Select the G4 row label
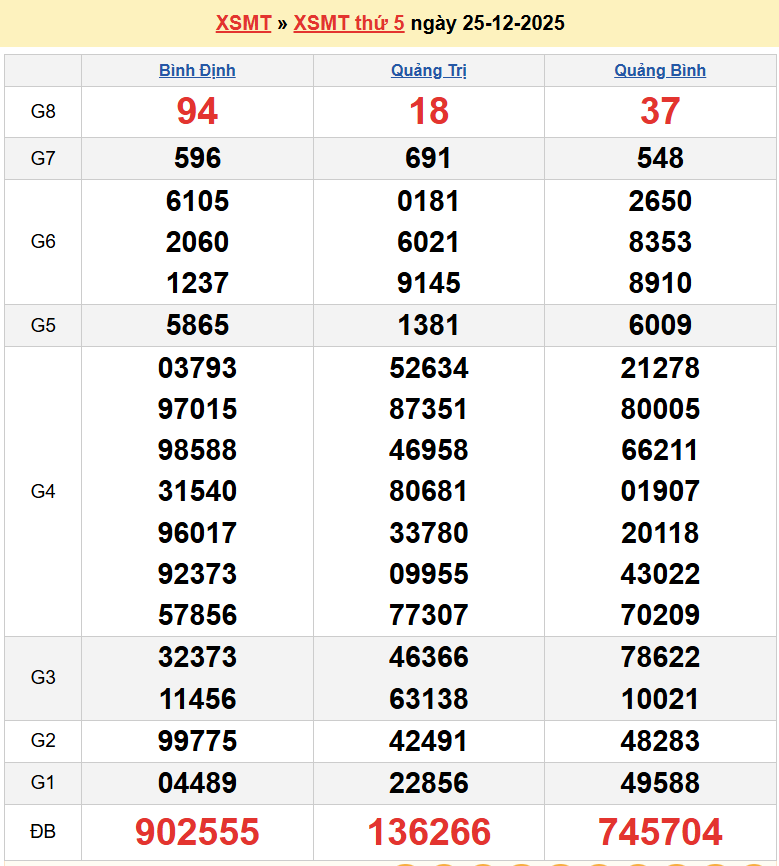This screenshot has width=779, height=866. click(x=43, y=491)
